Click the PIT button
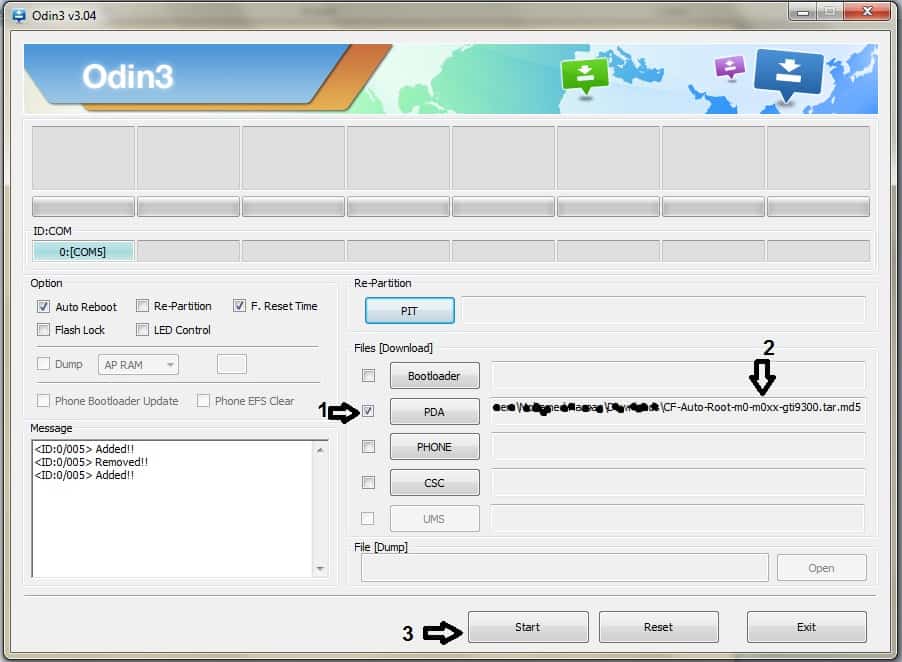Screen dimensions: 902x662 pyautogui.click(x=410, y=311)
